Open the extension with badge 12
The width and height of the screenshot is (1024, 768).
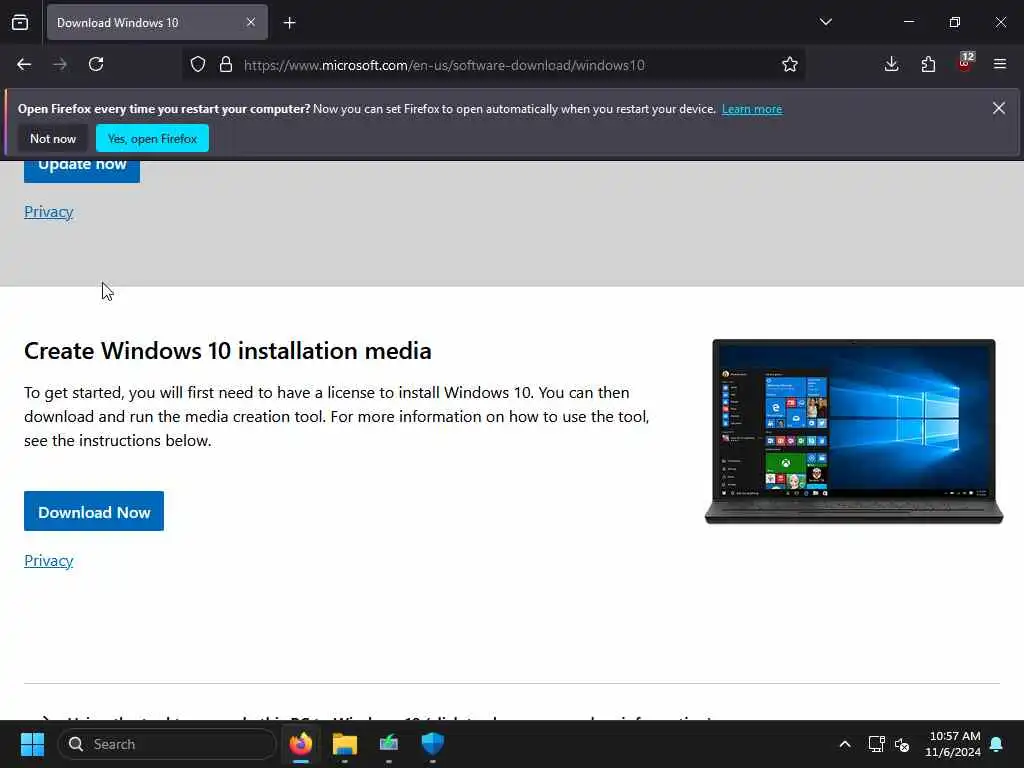click(x=965, y=63)
